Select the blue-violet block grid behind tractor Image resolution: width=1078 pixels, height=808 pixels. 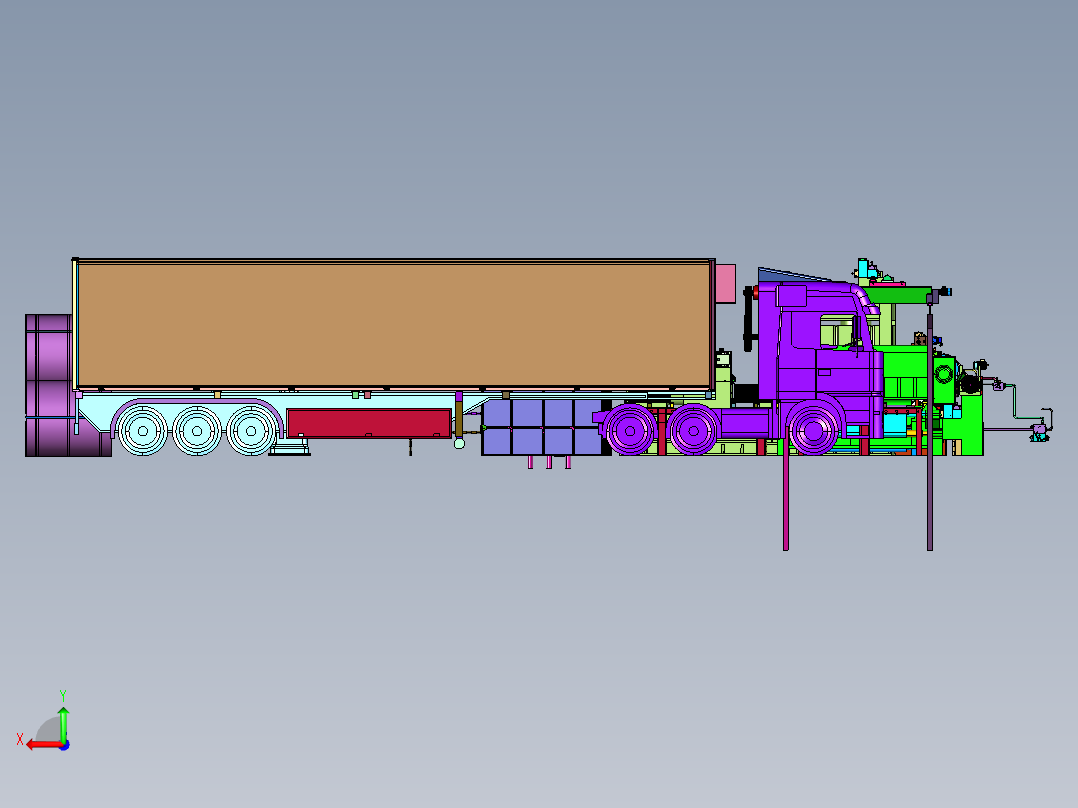click(542, 427)
